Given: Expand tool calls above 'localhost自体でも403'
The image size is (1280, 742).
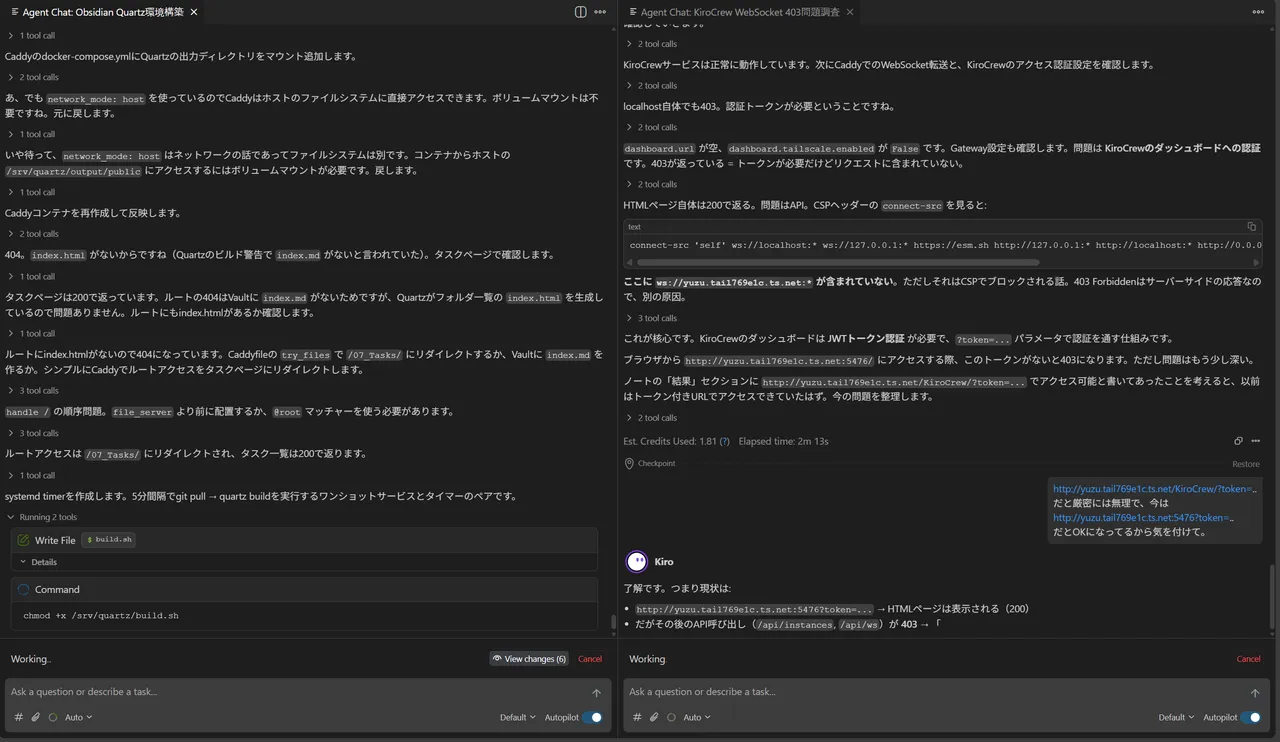Looking at the screenshot, I should (650, 85).
